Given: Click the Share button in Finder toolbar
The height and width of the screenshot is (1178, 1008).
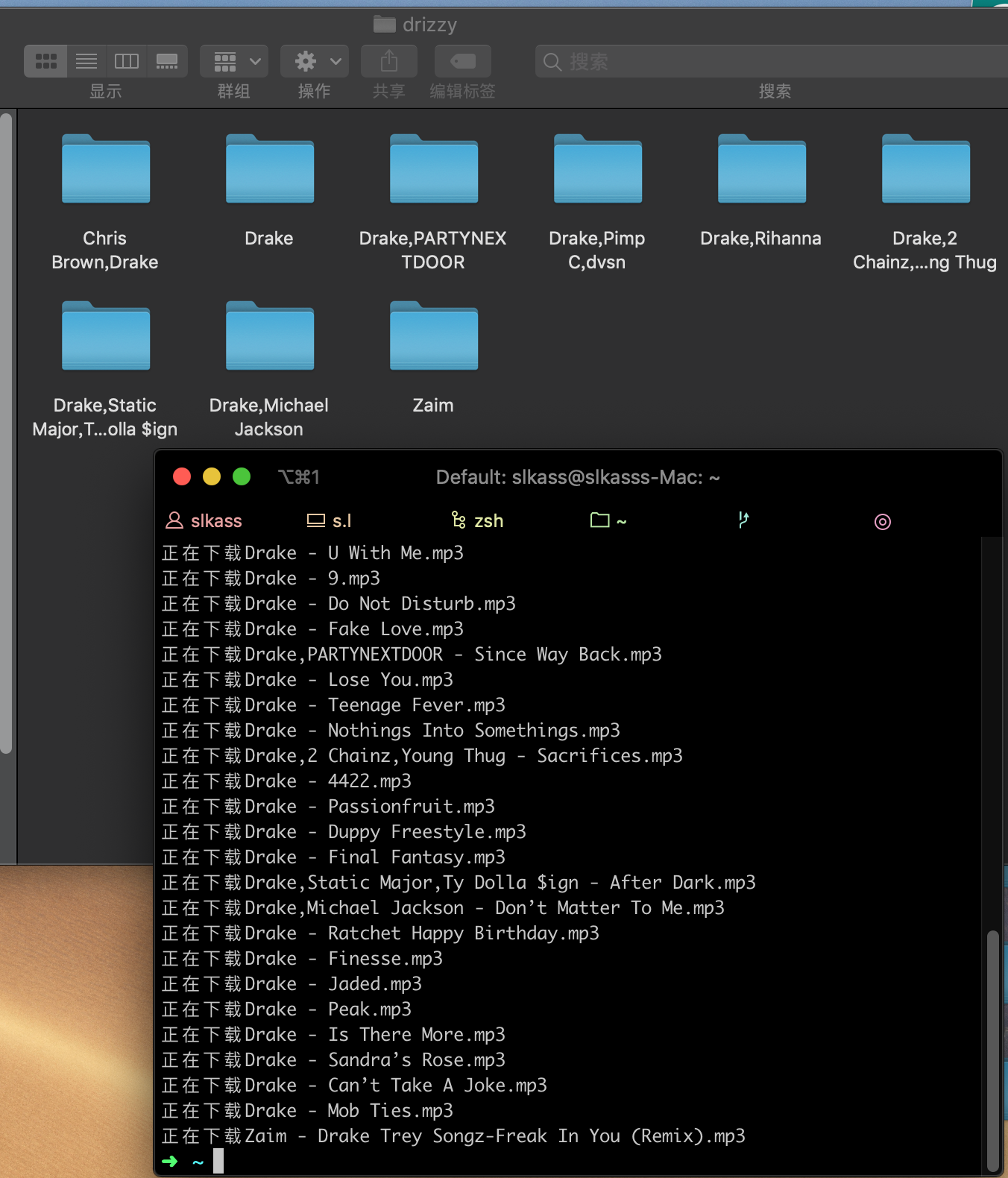Looking at the screenshot, I should pos(389,61).
